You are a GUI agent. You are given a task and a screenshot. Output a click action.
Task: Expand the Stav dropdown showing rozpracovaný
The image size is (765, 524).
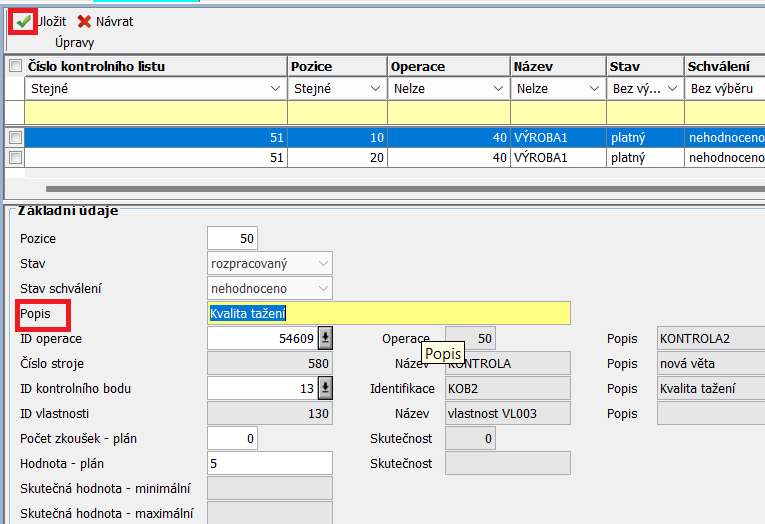pos(322,263)
